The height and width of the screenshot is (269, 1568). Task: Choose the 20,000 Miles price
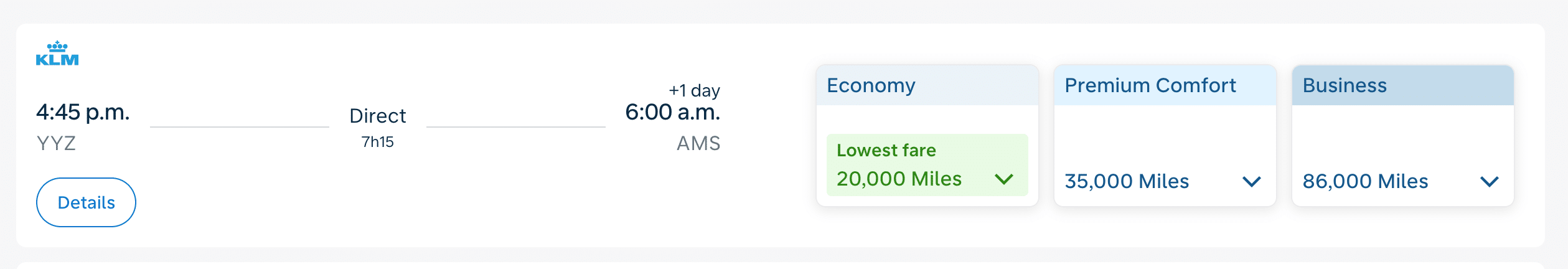[x=899, y=179]
